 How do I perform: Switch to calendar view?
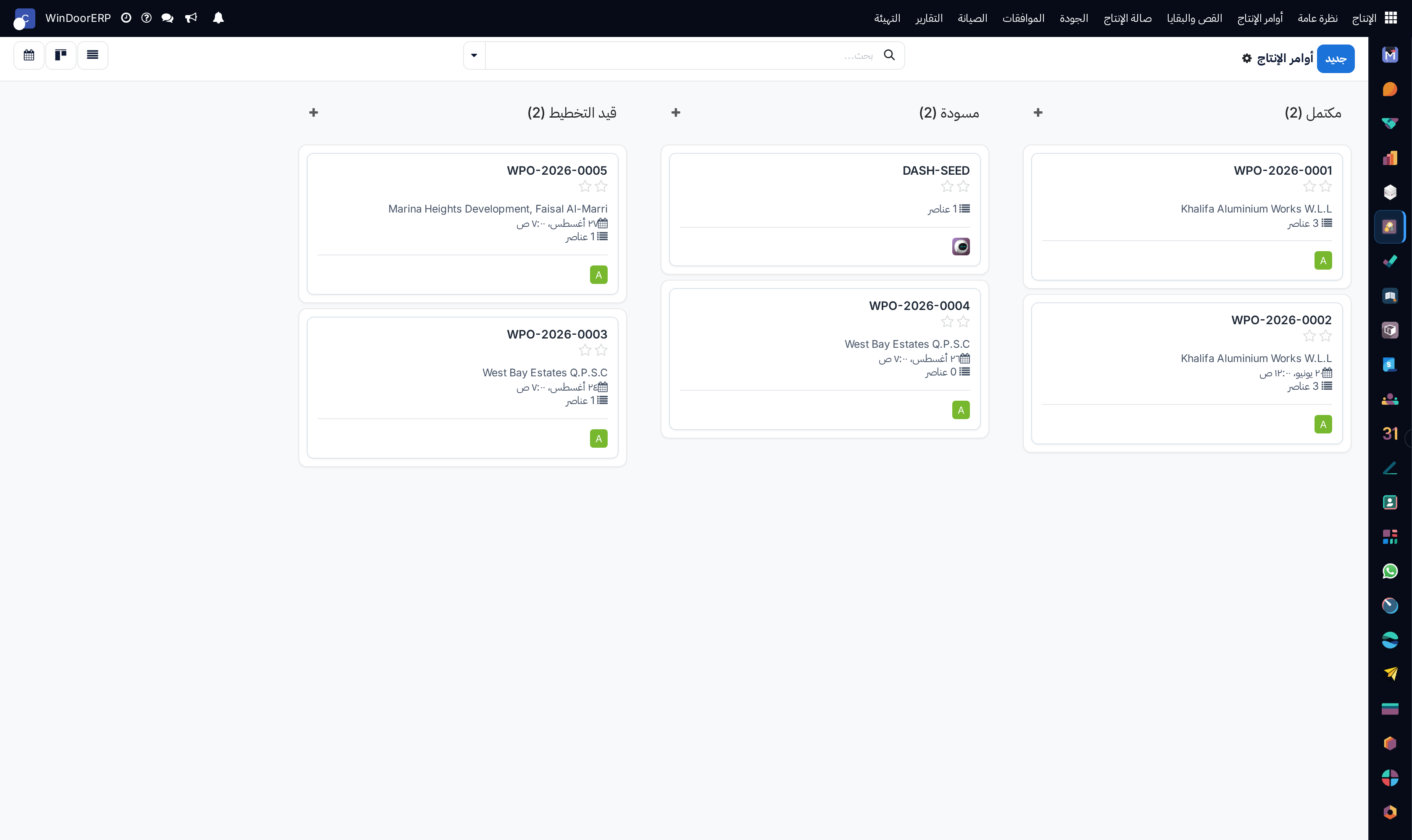click(29, 55)
